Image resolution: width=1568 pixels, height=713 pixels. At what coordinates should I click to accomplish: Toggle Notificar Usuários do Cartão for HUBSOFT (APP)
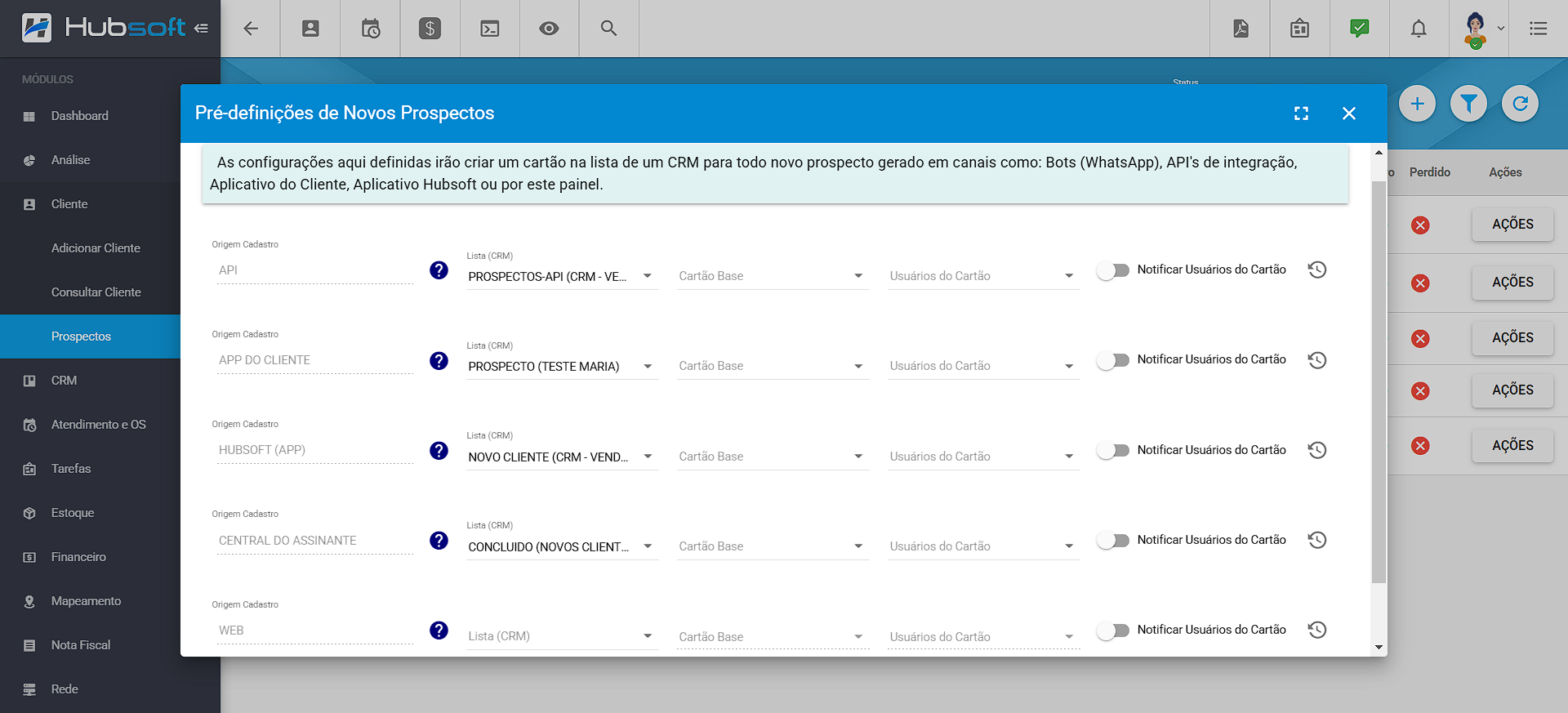click(x=1113, y=450)
